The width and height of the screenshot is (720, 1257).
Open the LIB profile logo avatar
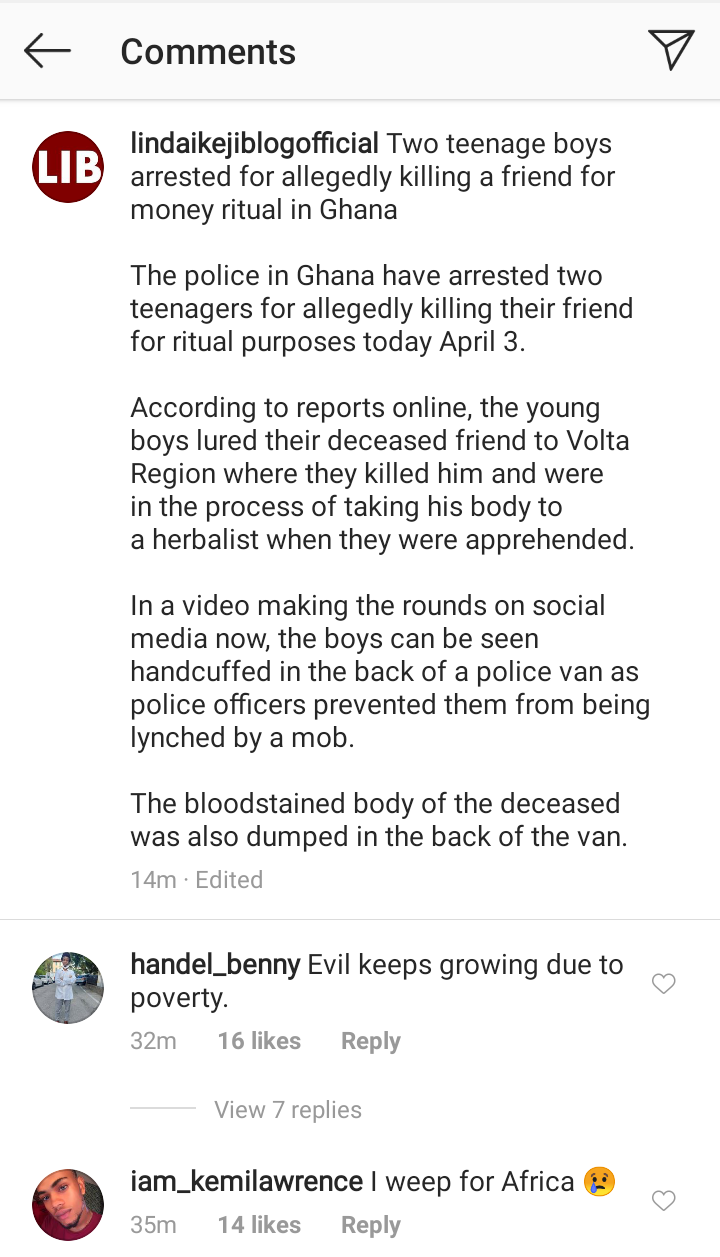click(68, 167)
